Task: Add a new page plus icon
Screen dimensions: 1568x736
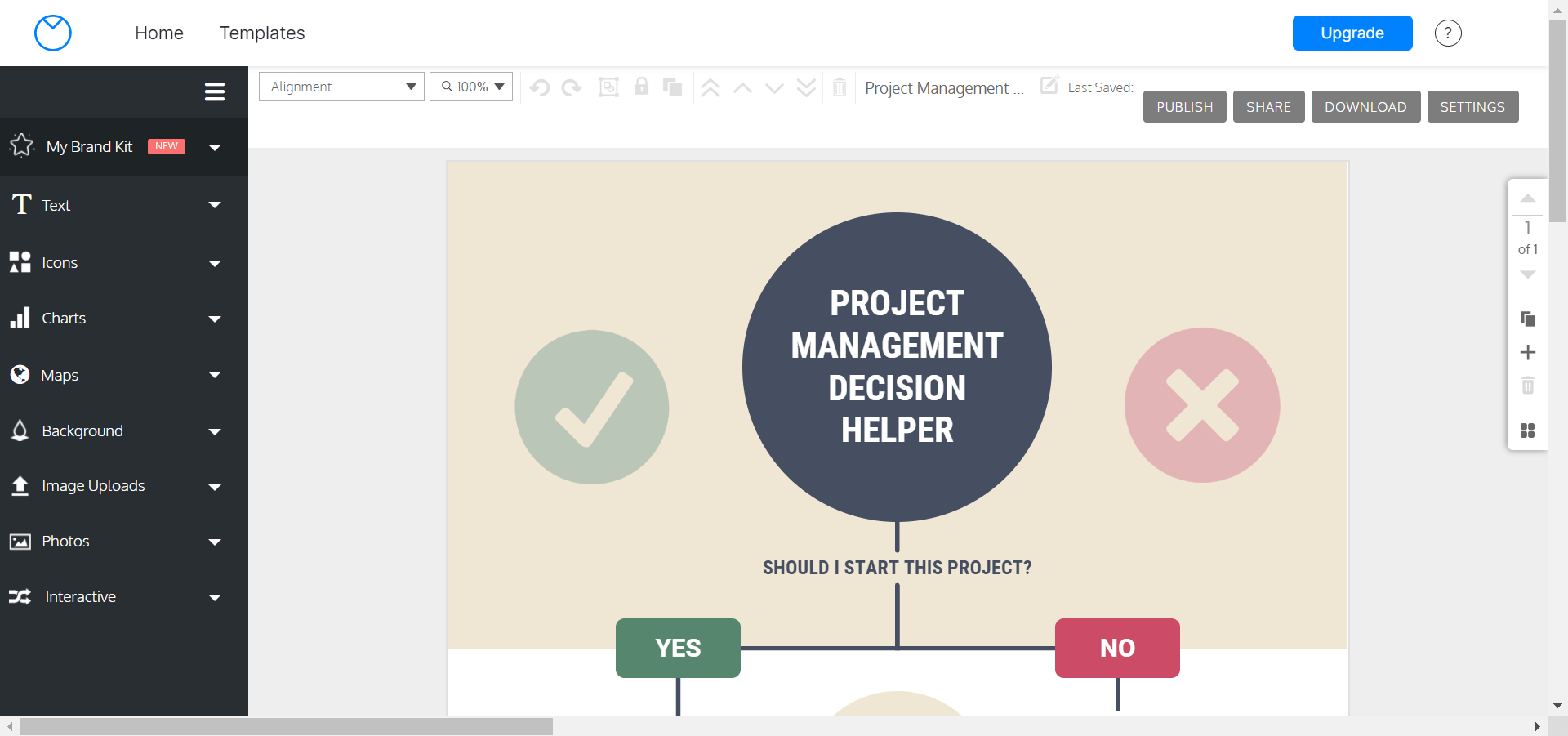Action: coord(1528,352)
